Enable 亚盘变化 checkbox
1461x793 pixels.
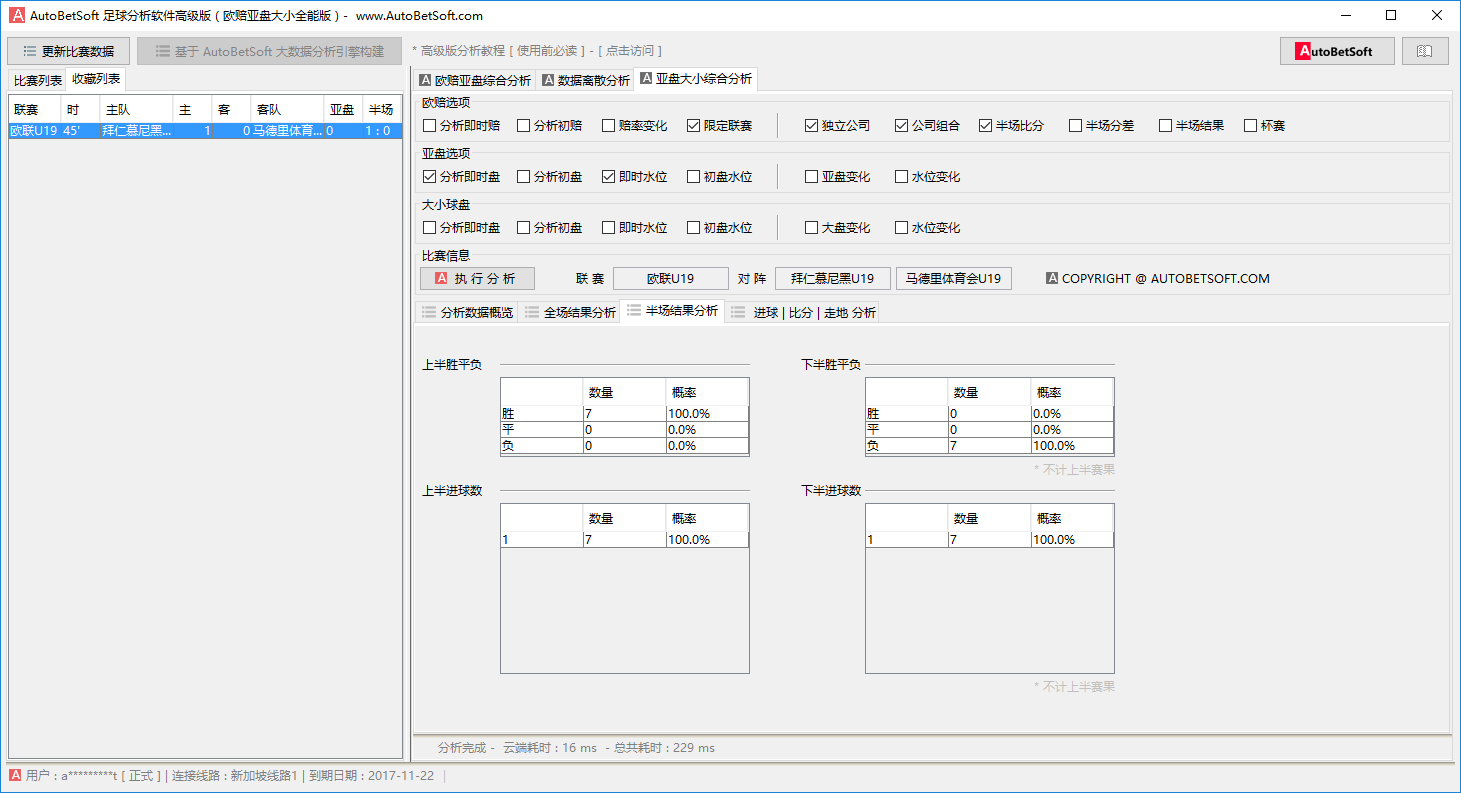tap(838, 177)
